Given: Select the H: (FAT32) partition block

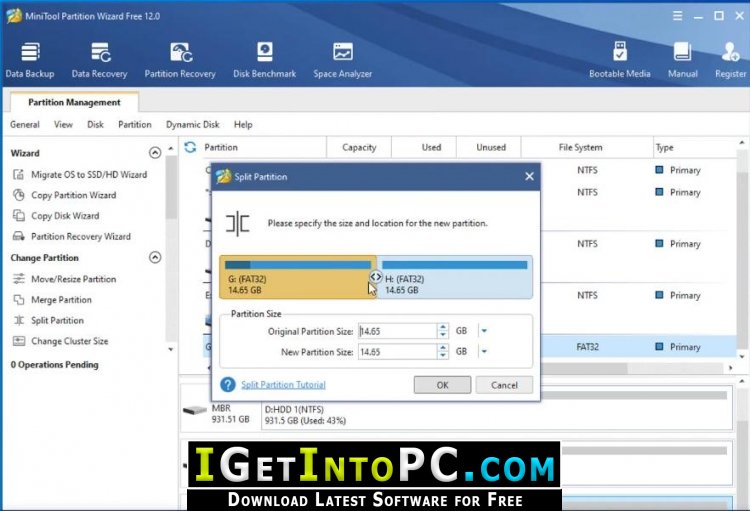Looking at the screenshot, I should [x=455, y=277].
